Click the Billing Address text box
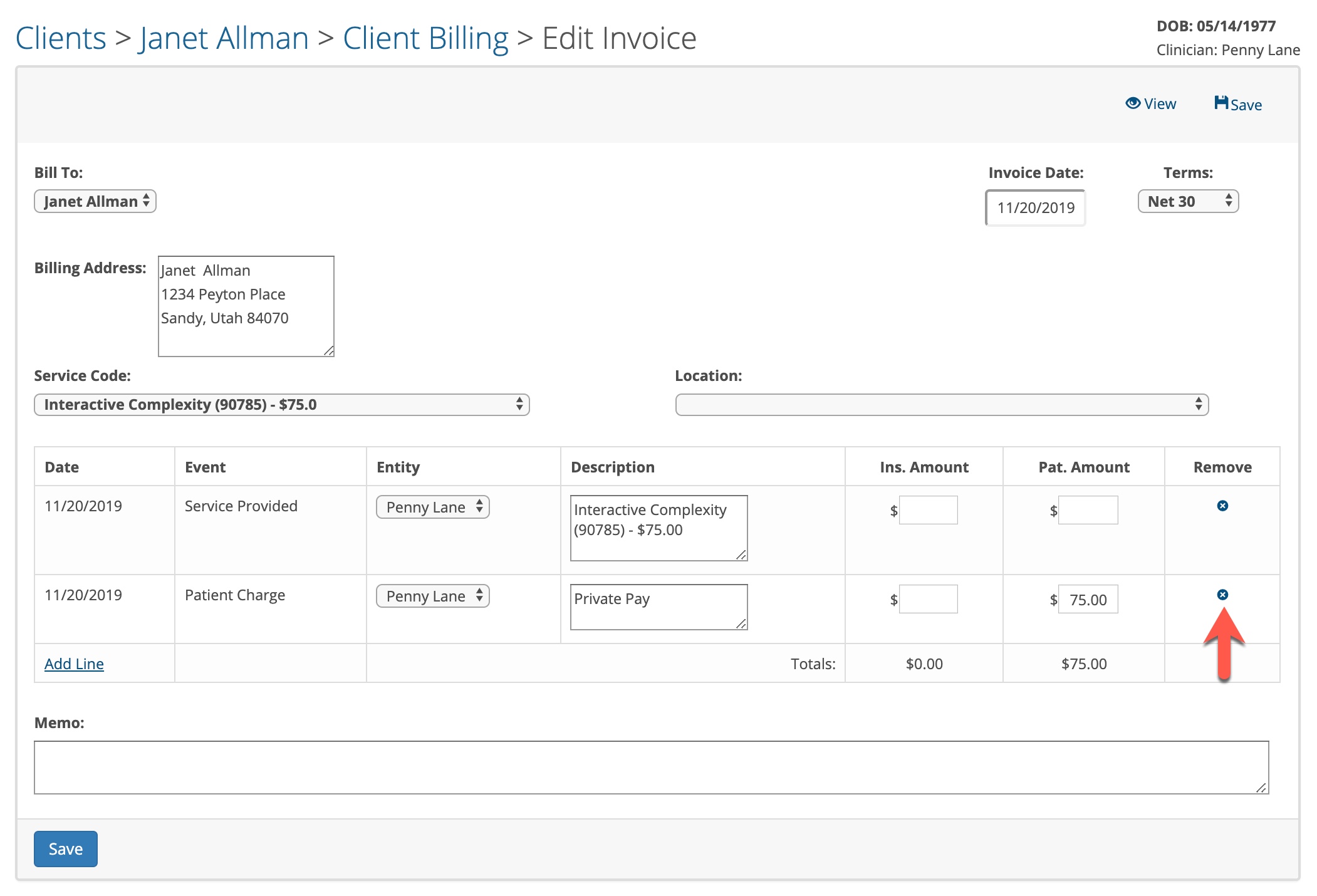1317x896 pixels. [246, 306]
